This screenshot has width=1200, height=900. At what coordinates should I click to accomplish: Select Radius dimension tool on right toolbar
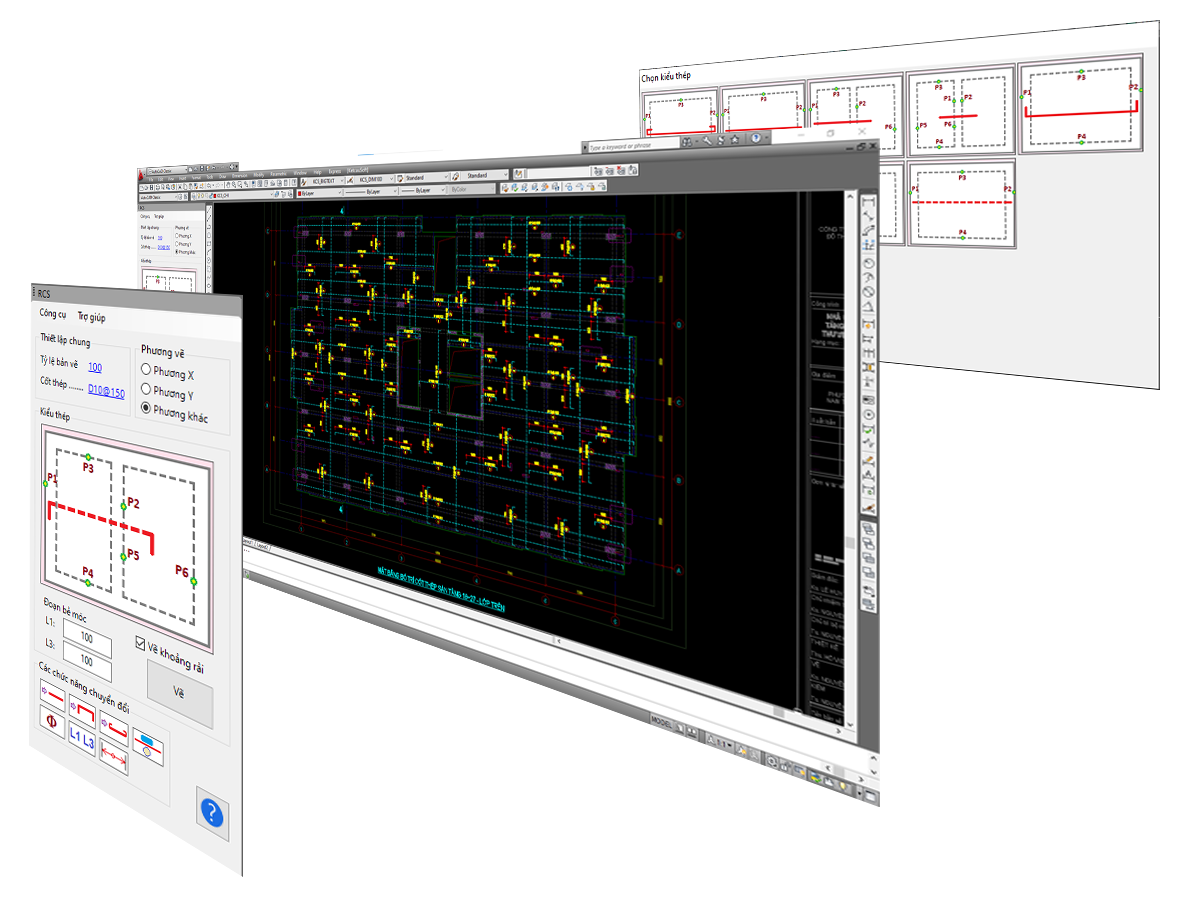tap(868, 263)
